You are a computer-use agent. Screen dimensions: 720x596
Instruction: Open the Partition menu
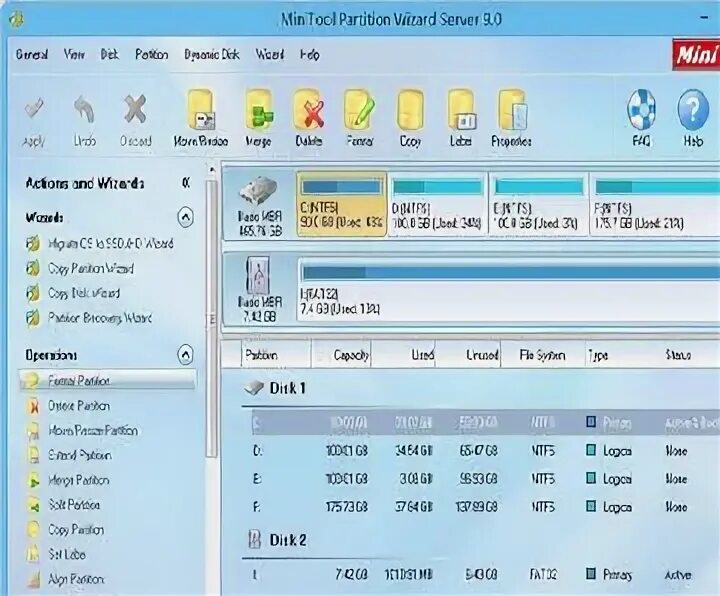[x=152, y=55]
